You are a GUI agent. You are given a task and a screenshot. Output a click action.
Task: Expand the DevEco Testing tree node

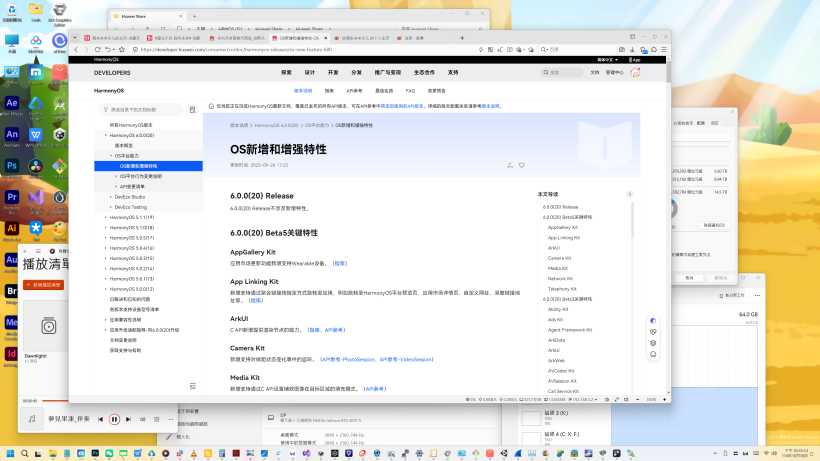[x=111, y=207]
